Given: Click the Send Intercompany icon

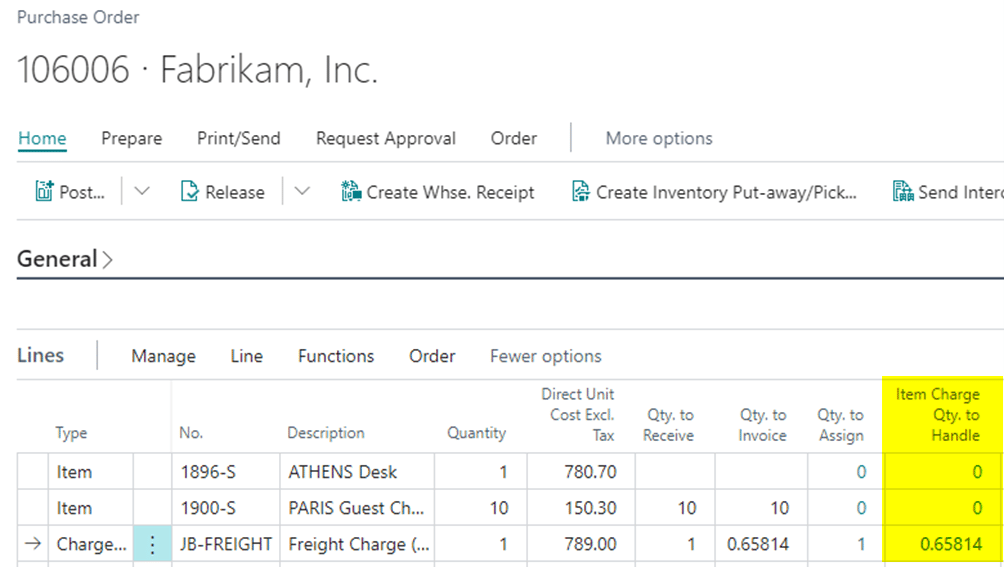Looking at the screenshot, I should [902, 192].
